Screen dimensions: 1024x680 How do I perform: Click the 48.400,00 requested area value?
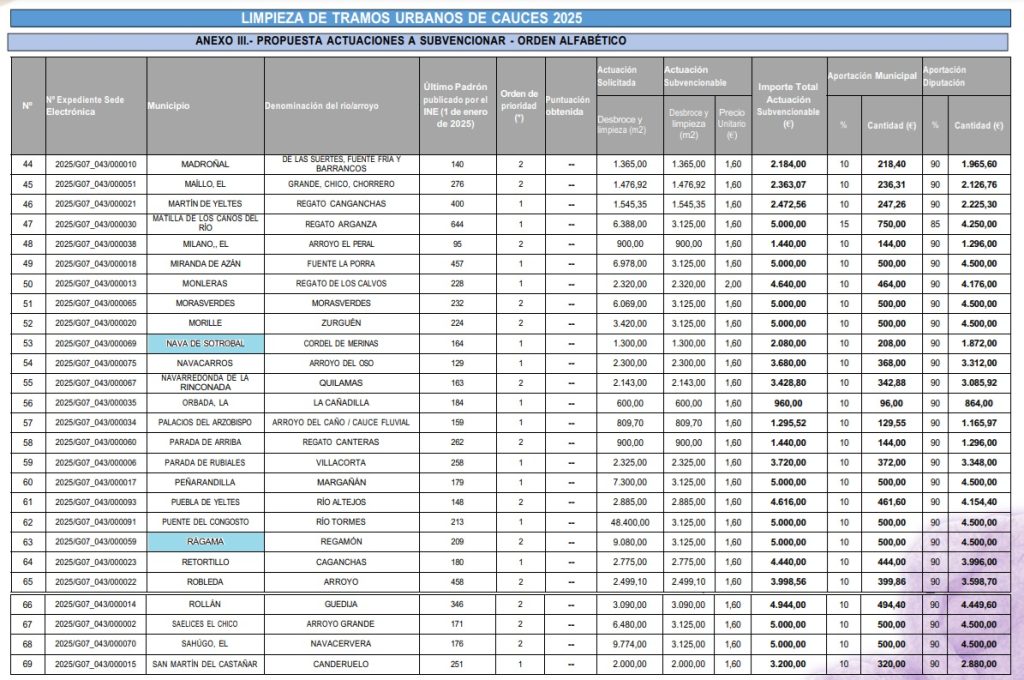[630, 522]
